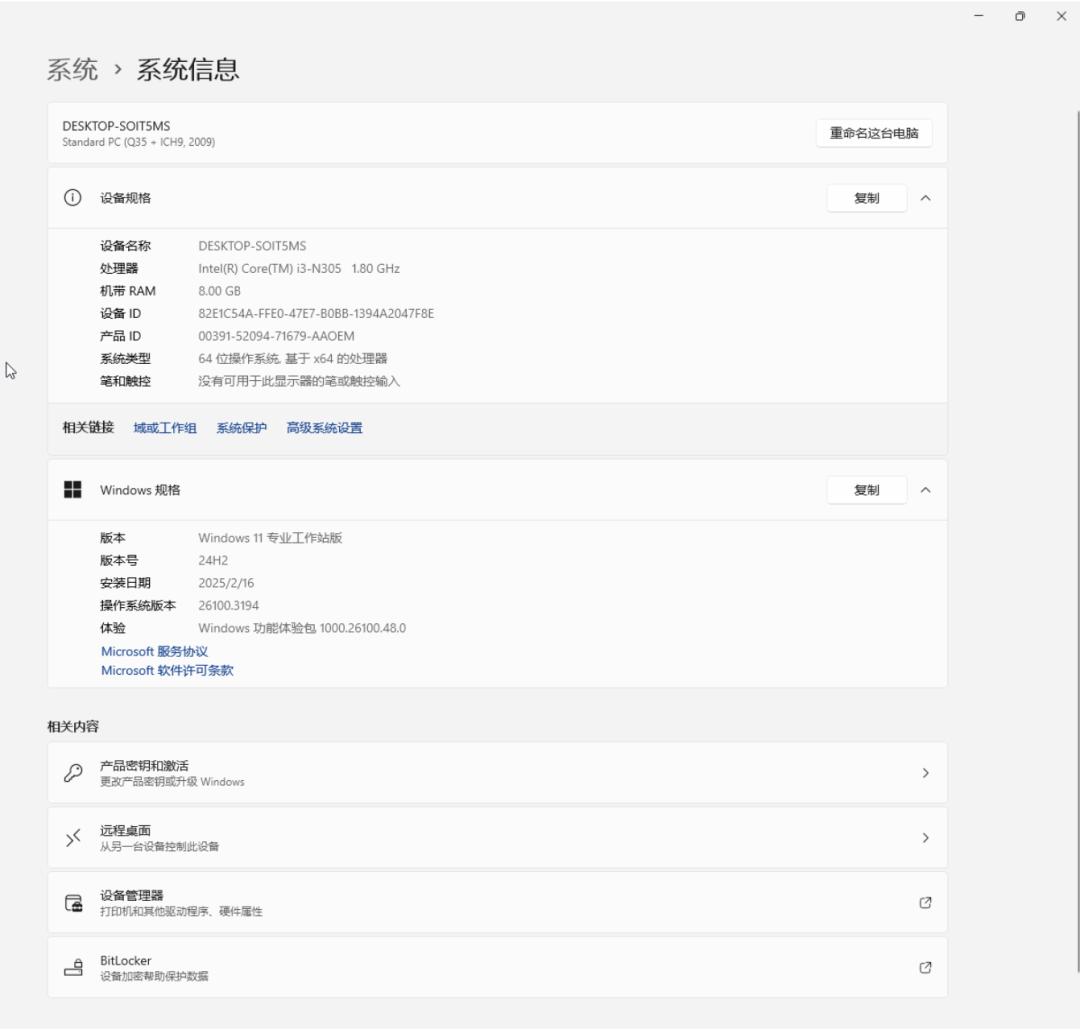Click the 设备 ID label

121,313
